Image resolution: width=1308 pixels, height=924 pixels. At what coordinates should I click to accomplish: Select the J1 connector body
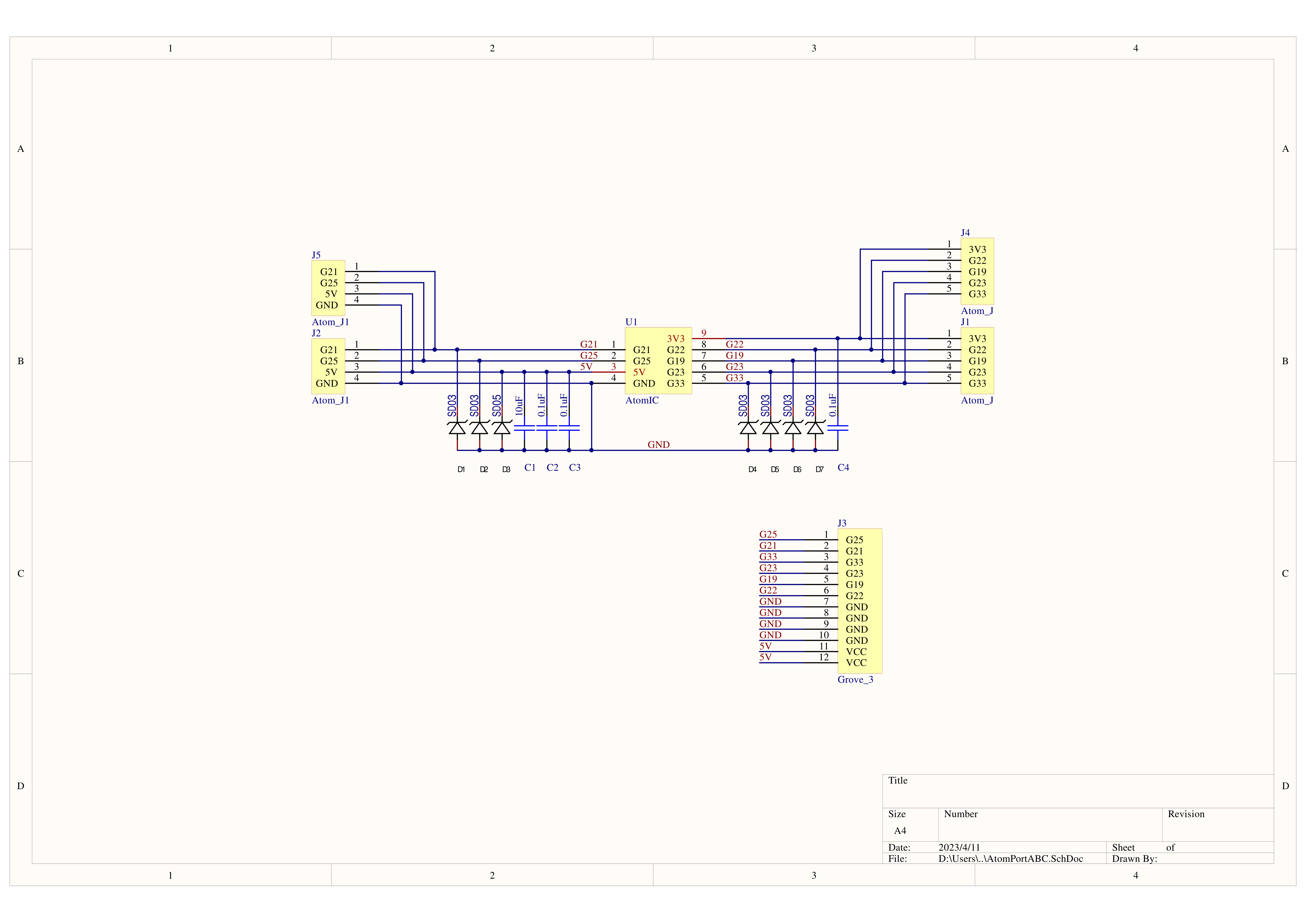978,361
